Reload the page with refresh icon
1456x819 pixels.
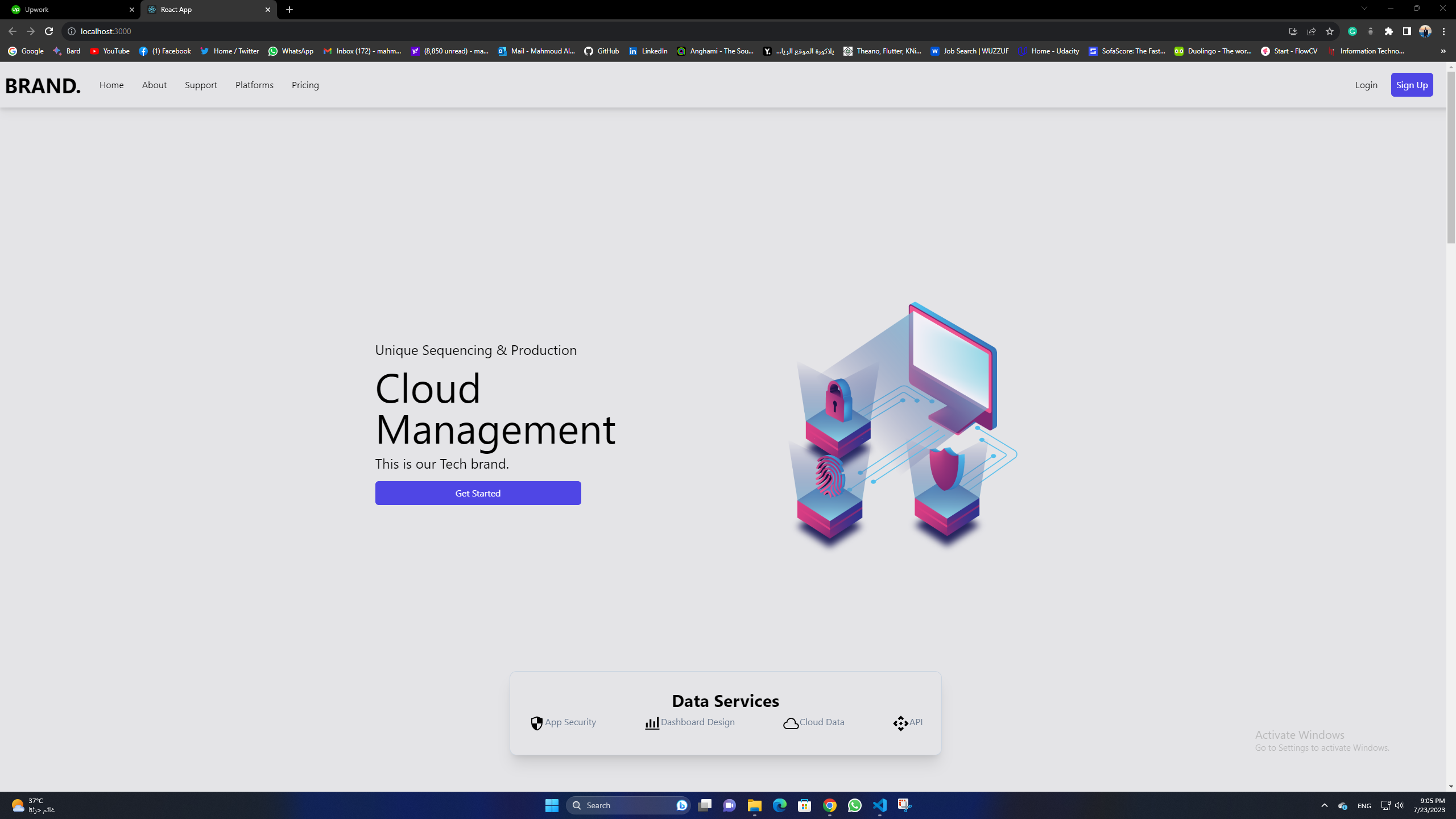49,31
